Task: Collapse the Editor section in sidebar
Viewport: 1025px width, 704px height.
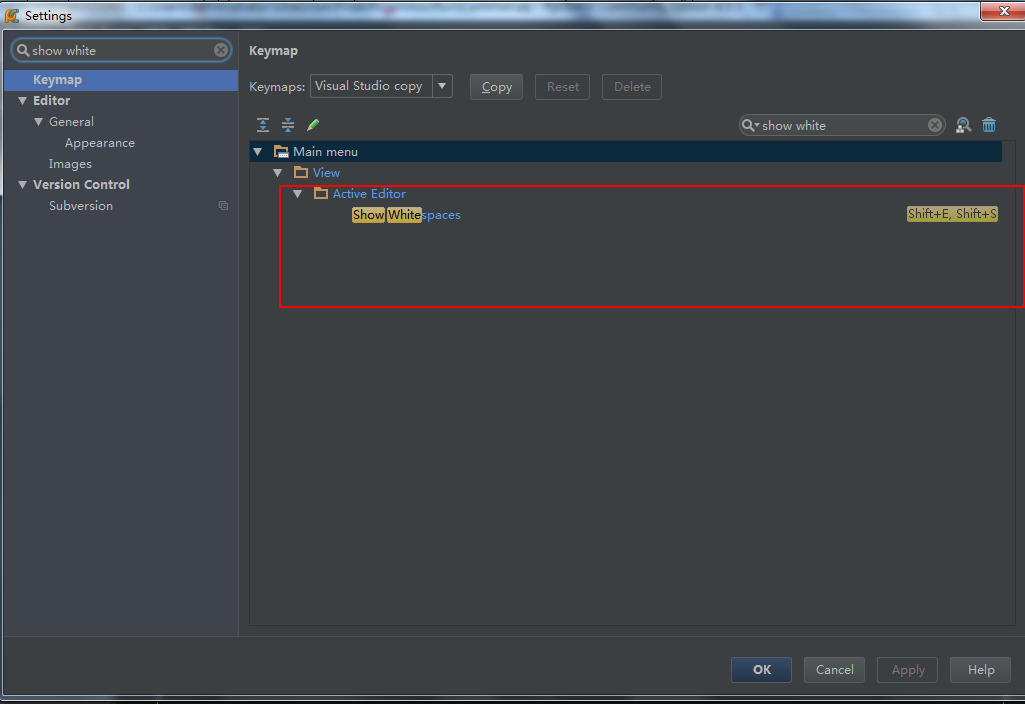Action: (x=23, y=101)
